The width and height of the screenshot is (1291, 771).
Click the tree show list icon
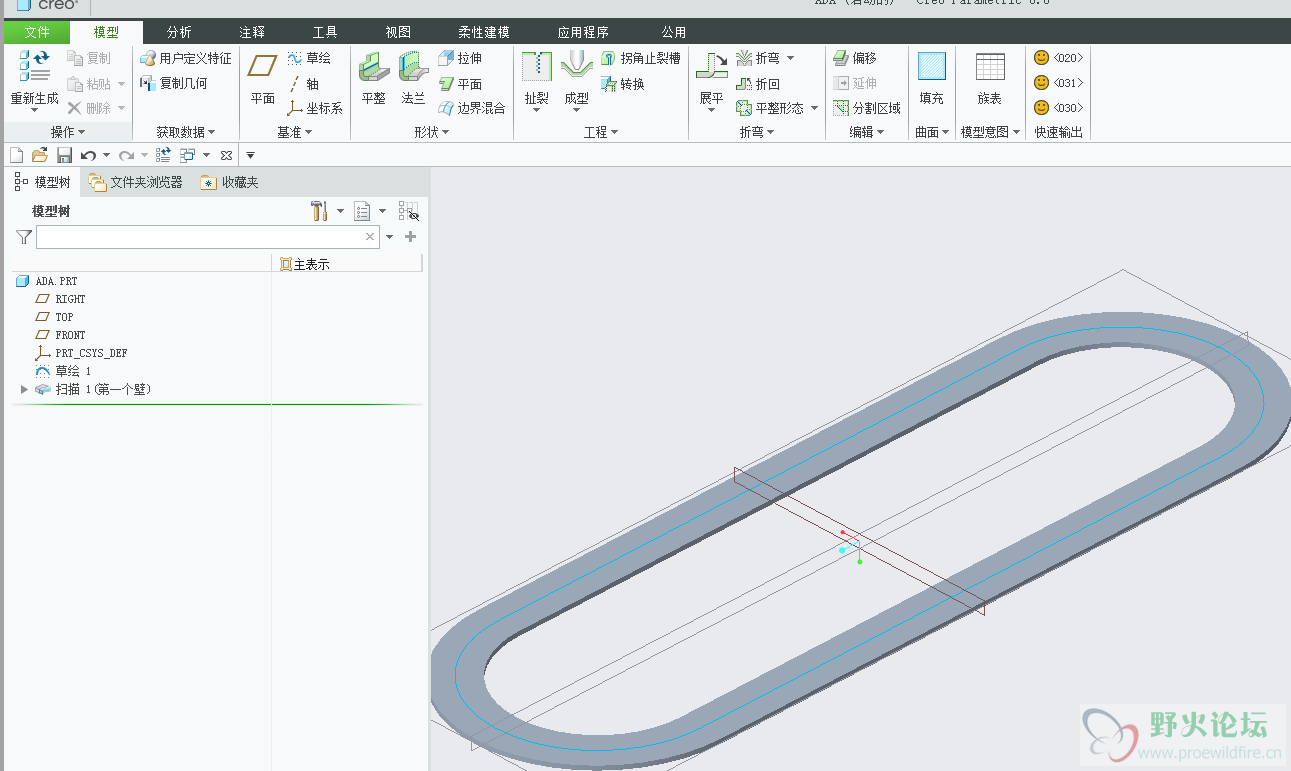pos(363,211)
